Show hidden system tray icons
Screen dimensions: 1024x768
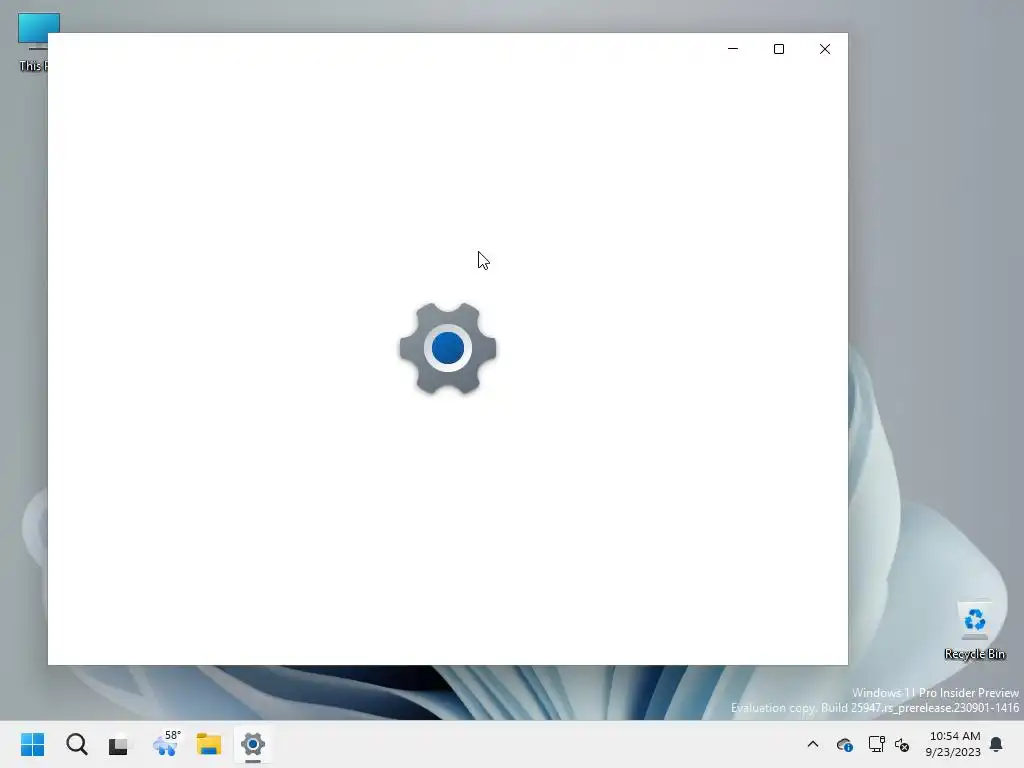pos(813,744)
